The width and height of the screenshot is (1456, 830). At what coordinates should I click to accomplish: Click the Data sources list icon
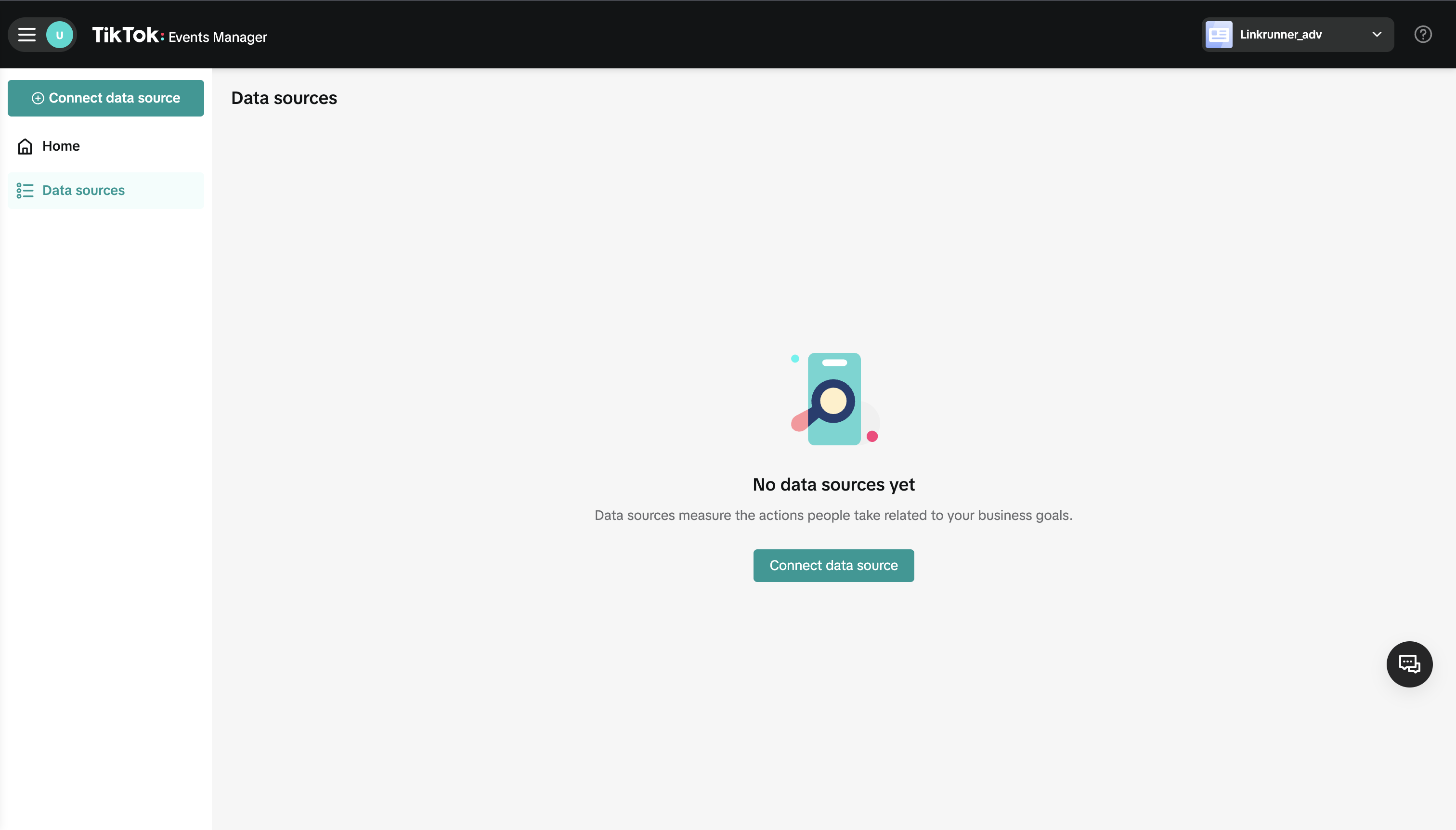(x=25, y=190)
